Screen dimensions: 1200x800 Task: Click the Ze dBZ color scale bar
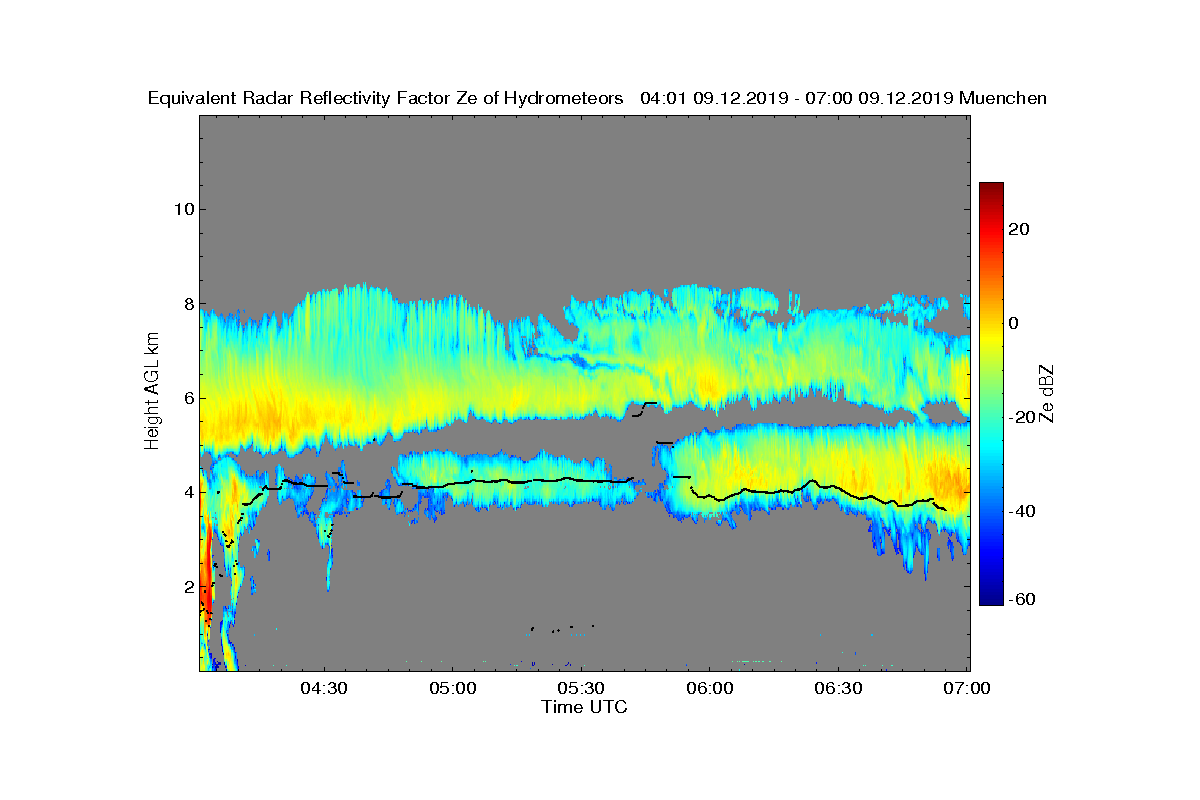[x=991, y=394]
